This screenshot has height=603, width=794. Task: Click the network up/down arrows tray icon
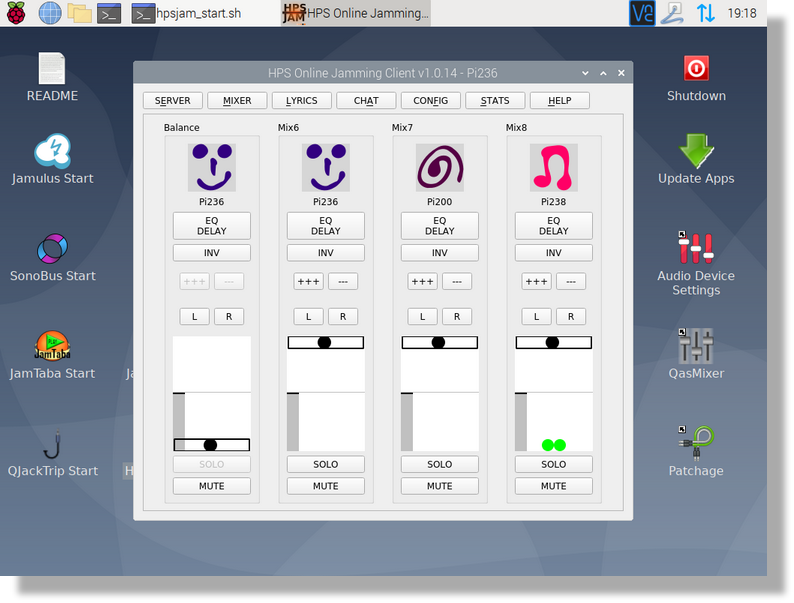[x=705, y=13]
